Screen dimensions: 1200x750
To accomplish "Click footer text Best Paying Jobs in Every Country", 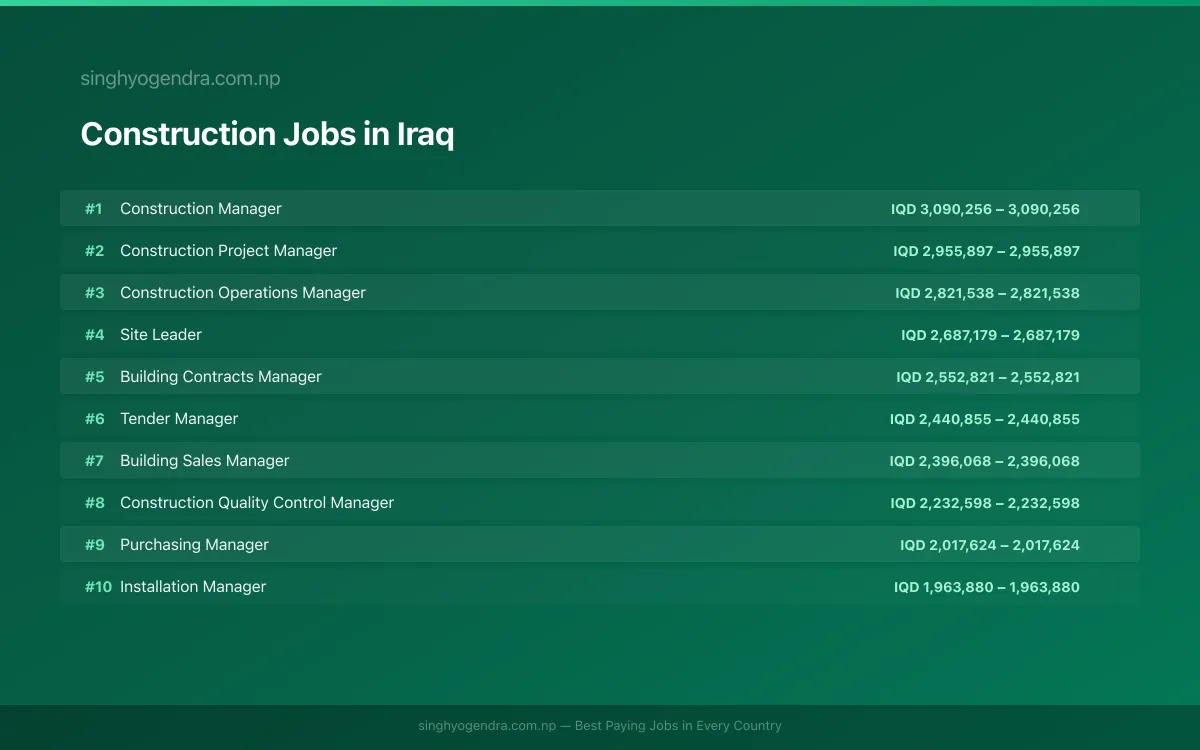I will pyautogui.click(x=678, y=726).
